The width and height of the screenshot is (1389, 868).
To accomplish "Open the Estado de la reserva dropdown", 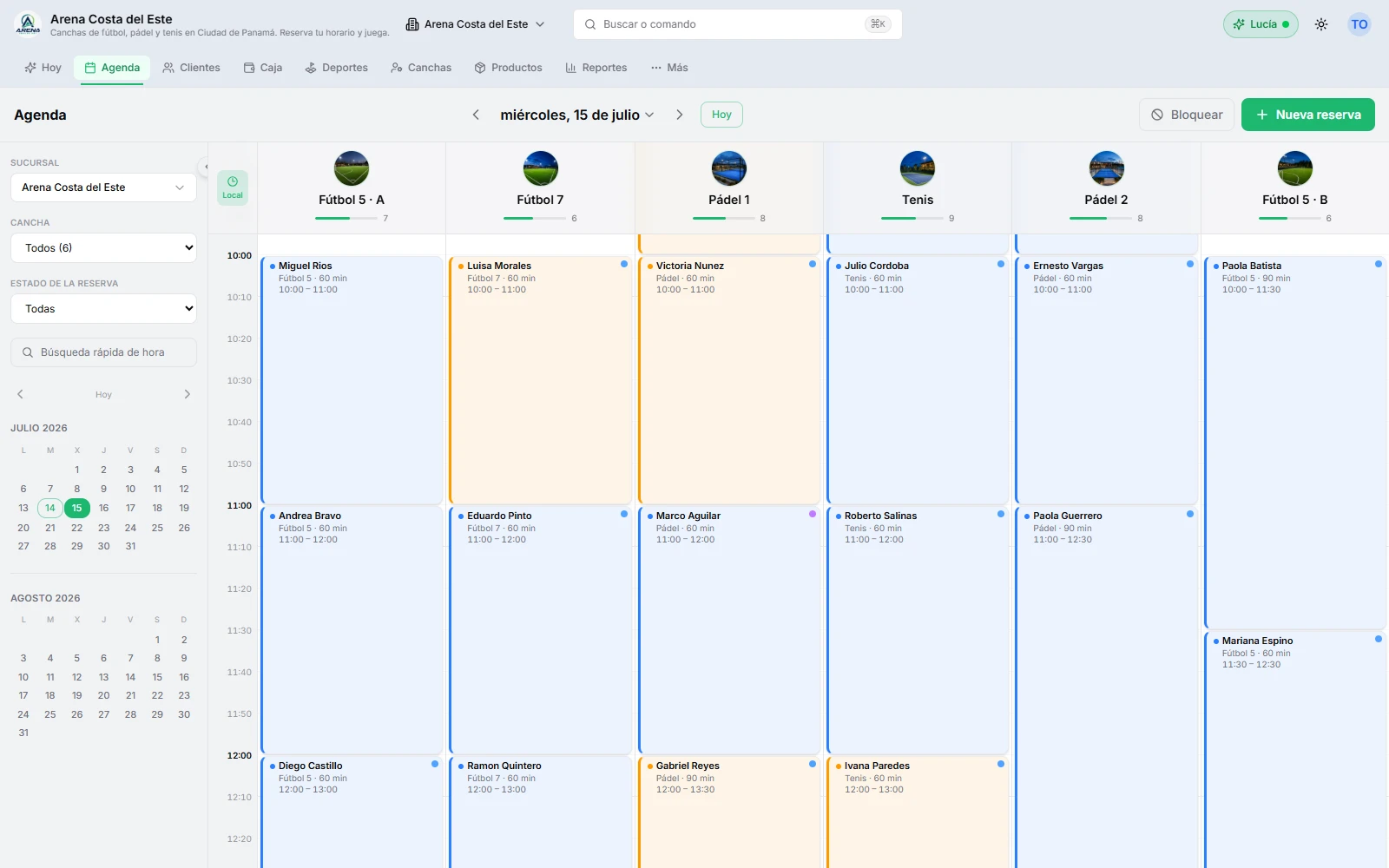I will pos(103,309).
